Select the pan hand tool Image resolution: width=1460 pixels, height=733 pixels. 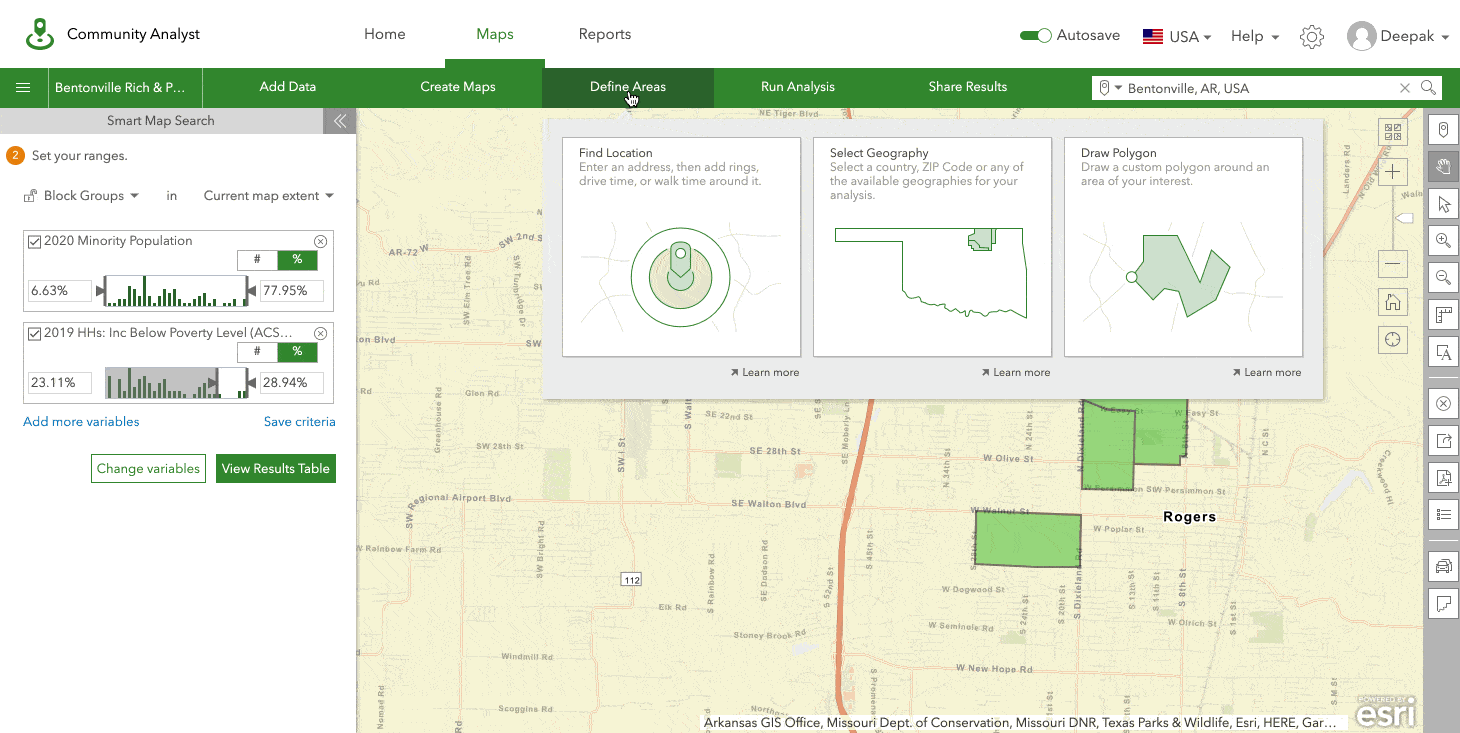pyautogui.click(x=1443, y=166)
